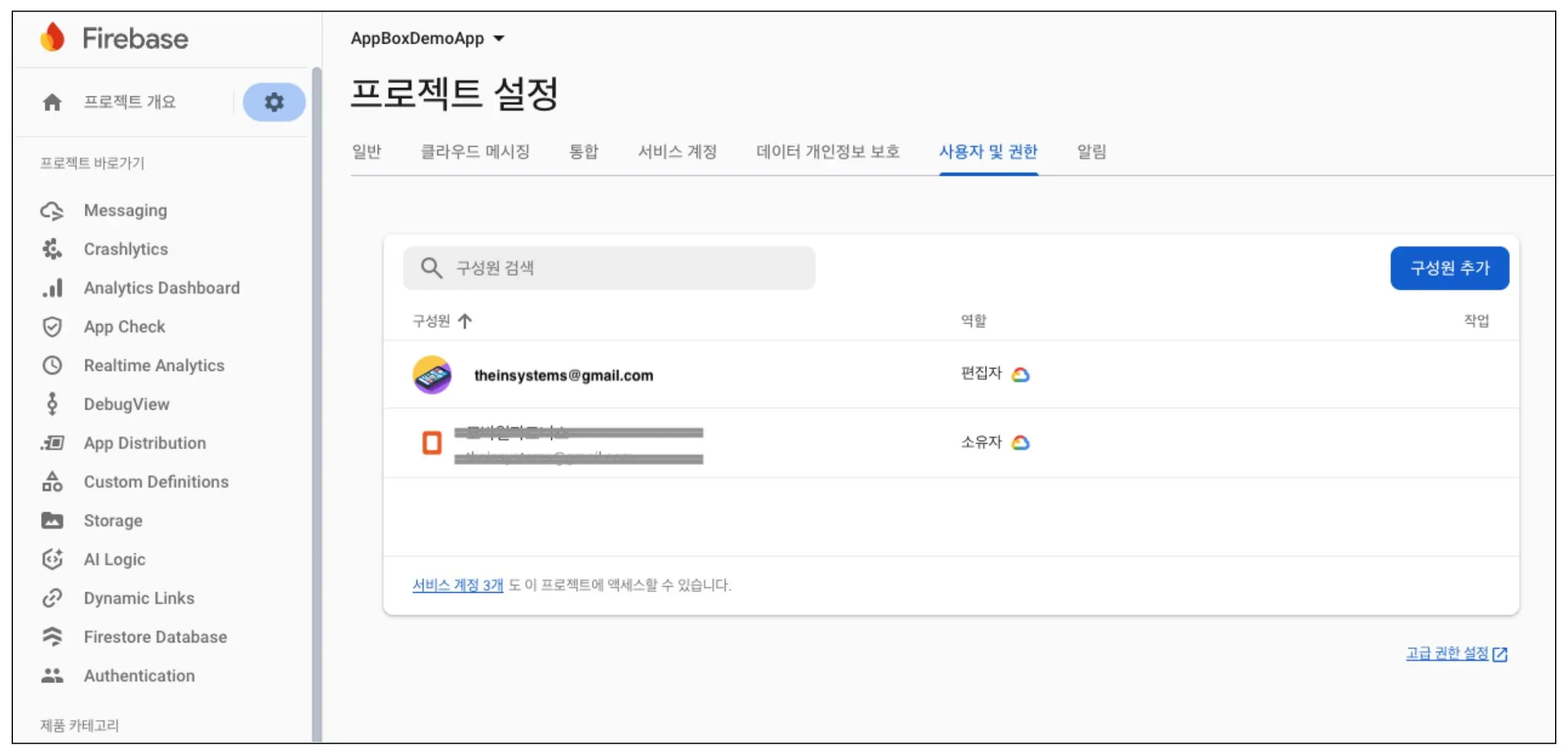Click the theinsystems@gmail.com member email
This screenshot has width=1568, height=753.
pyautogui.click(x=563, y=375)
